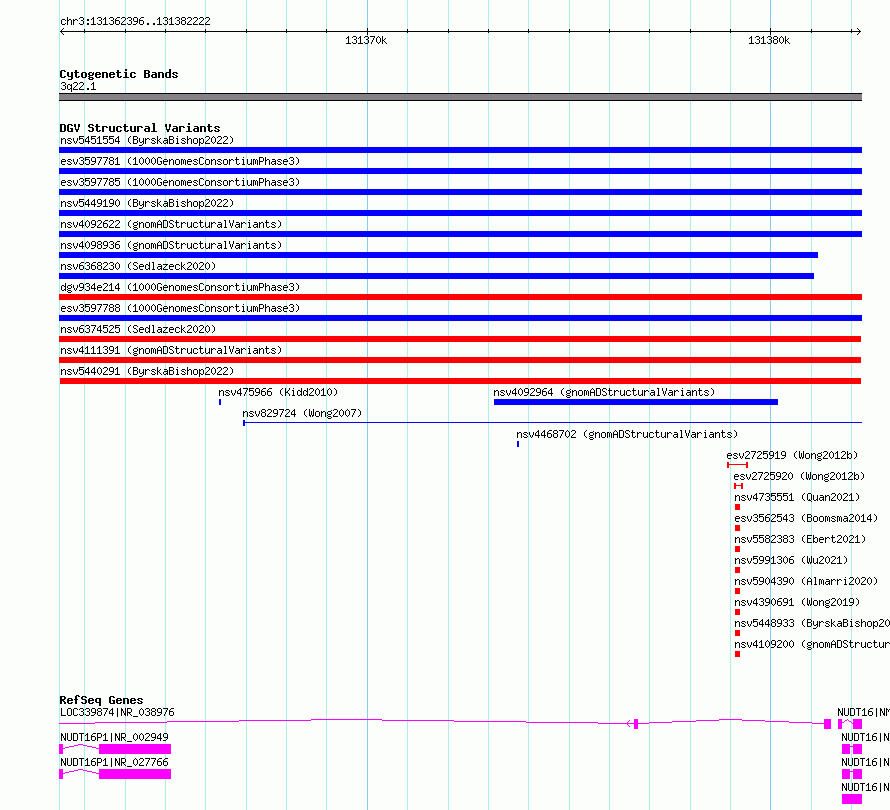This screenshot has width=890, height=810.
Task: Select NUDT16P1|NR_027766 gene label
Action: click(114, 762)
